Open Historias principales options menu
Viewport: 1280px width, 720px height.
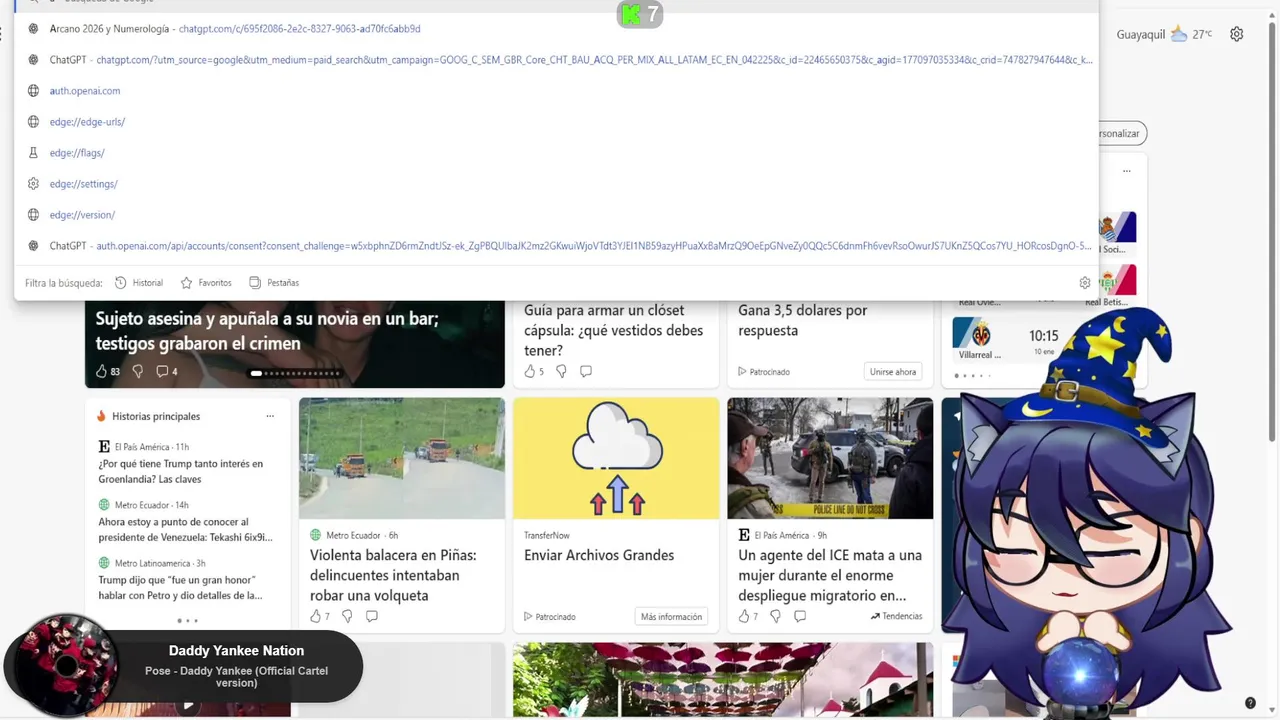pyautogui.click(x=270, y=416)
